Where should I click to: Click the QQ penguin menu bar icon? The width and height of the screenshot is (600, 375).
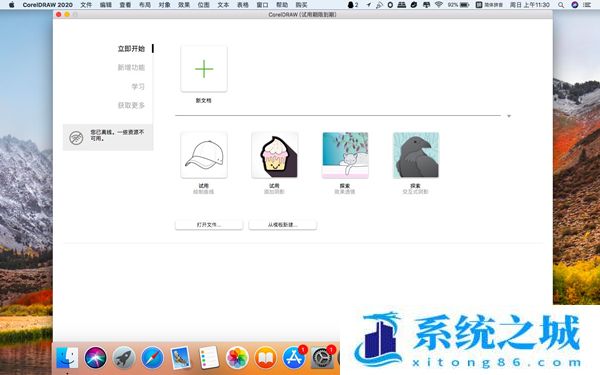(x=351, y=5)
